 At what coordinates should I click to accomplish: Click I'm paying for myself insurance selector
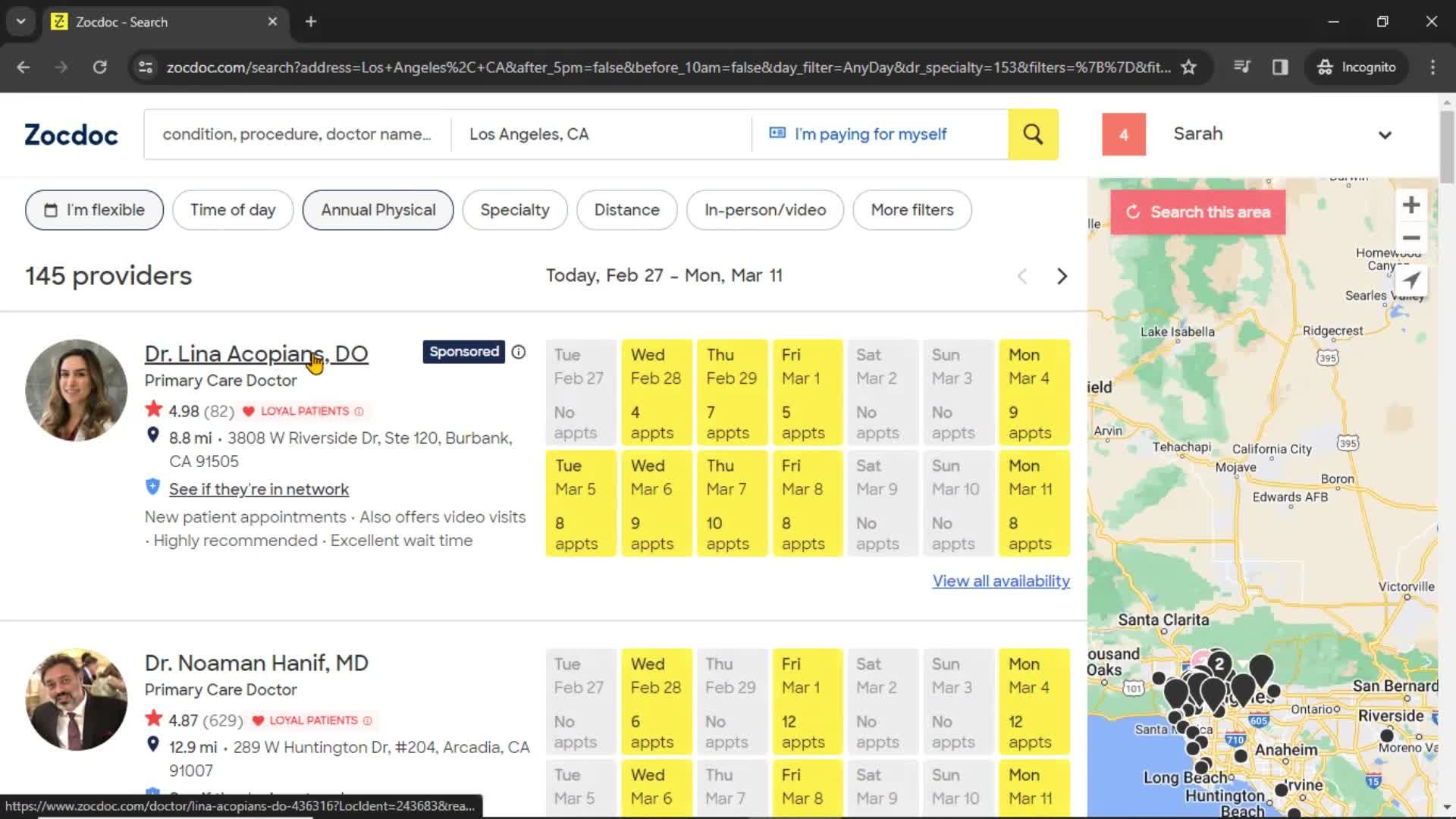coord(880,134)
